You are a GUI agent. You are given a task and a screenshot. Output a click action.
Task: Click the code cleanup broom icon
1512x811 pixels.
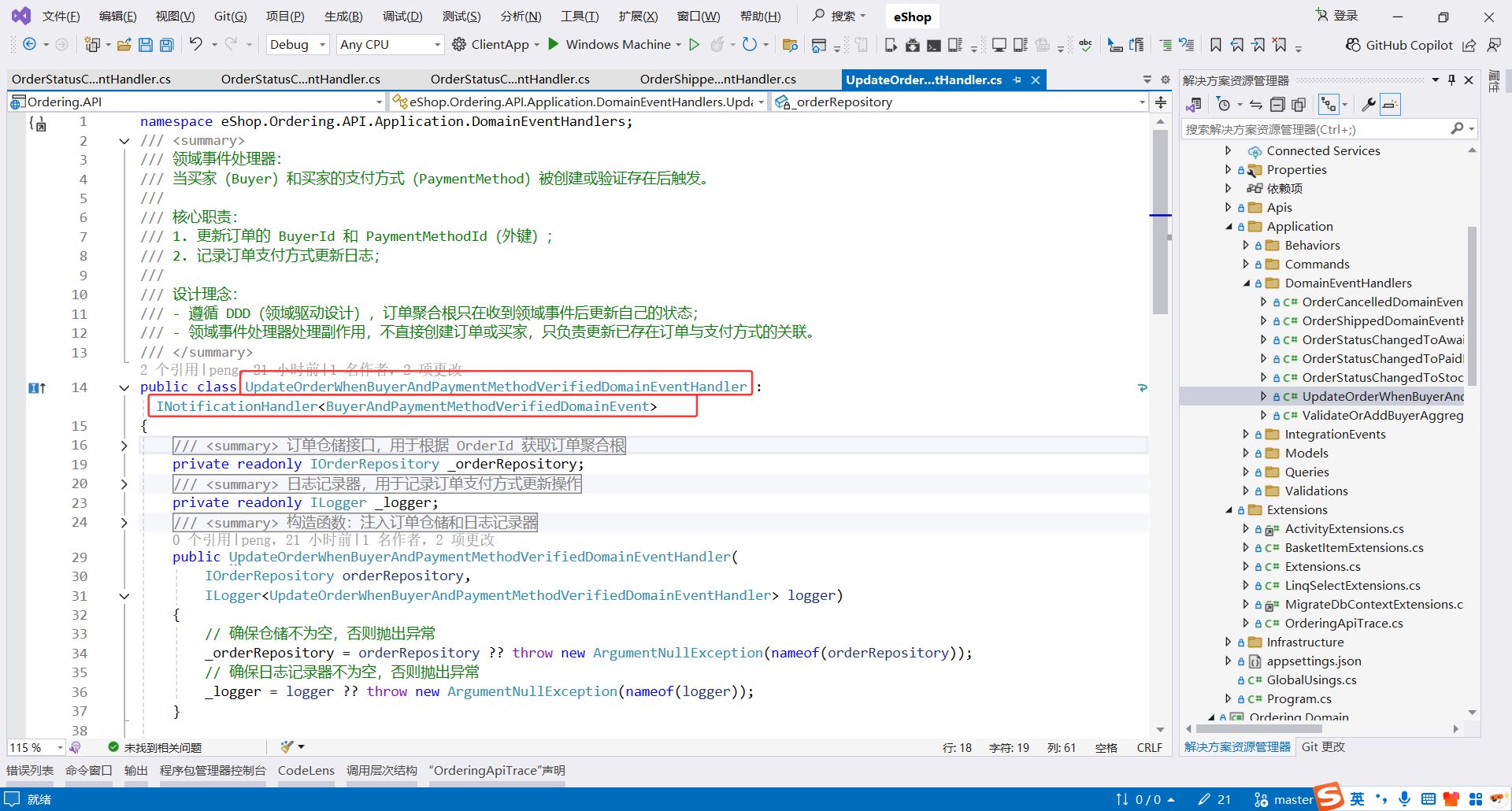pos(287,746)
